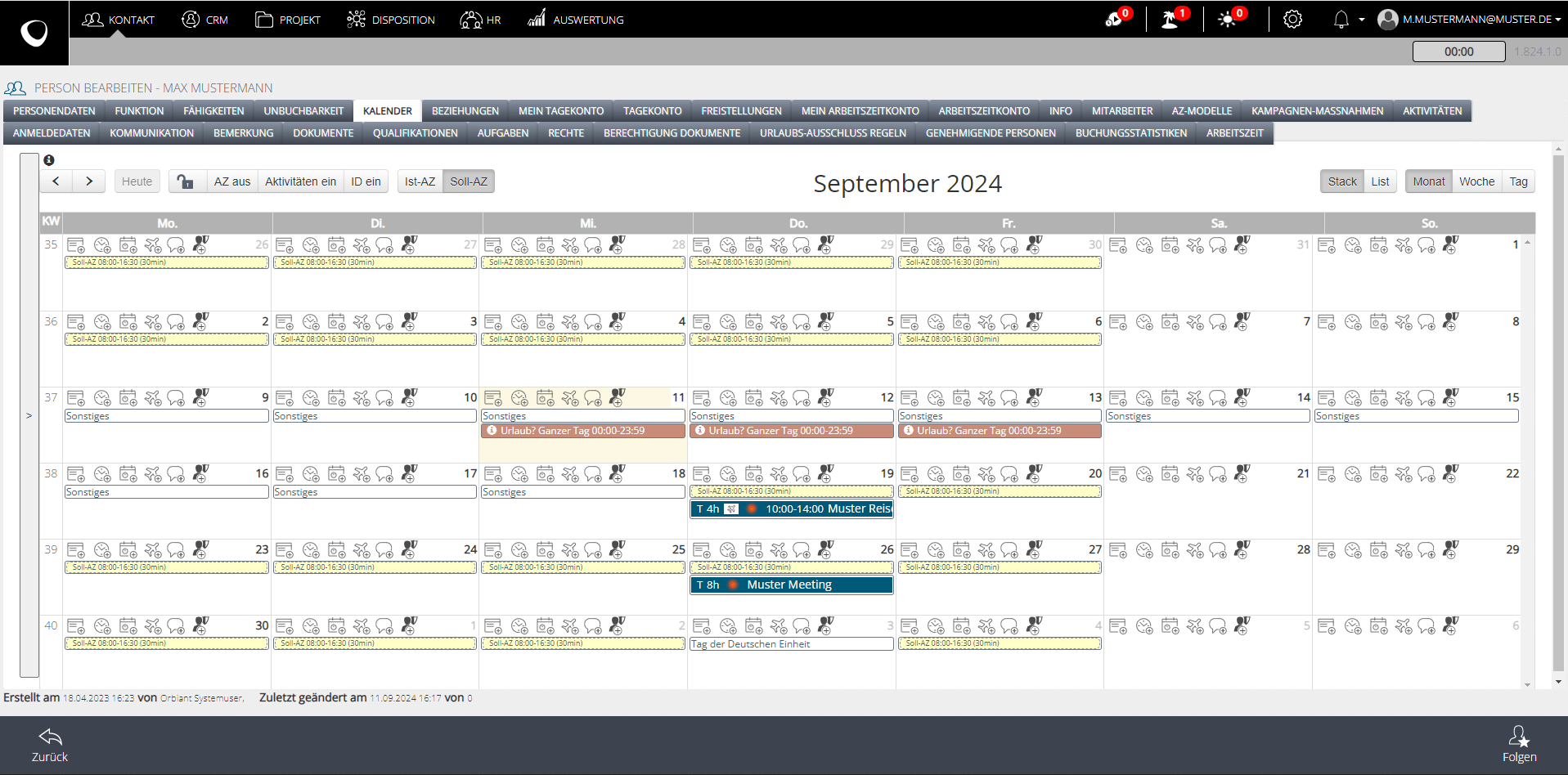Click the user avatar icon

(x=1387, y=19)
